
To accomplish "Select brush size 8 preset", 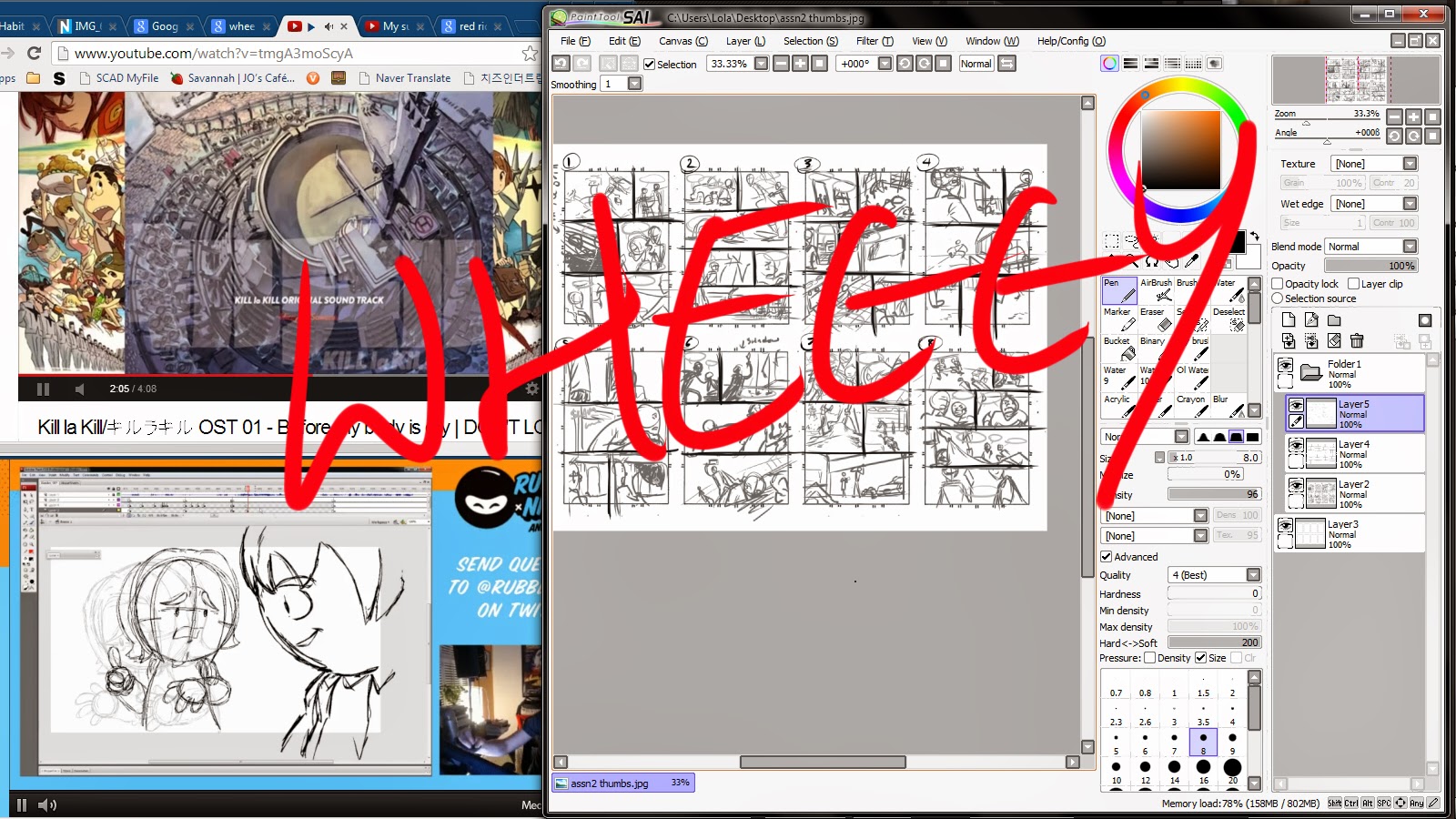I will pyautogui.click(x=1203, y=742).
